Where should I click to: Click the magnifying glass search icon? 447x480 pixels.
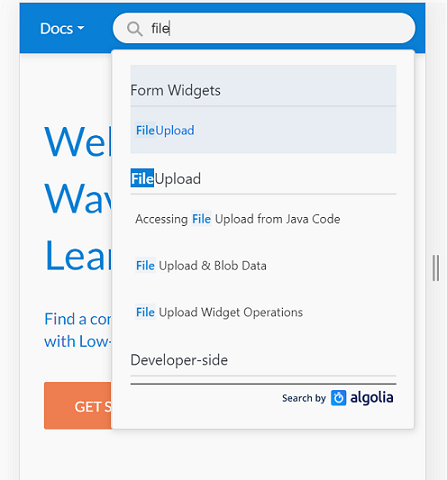(135, 29)
